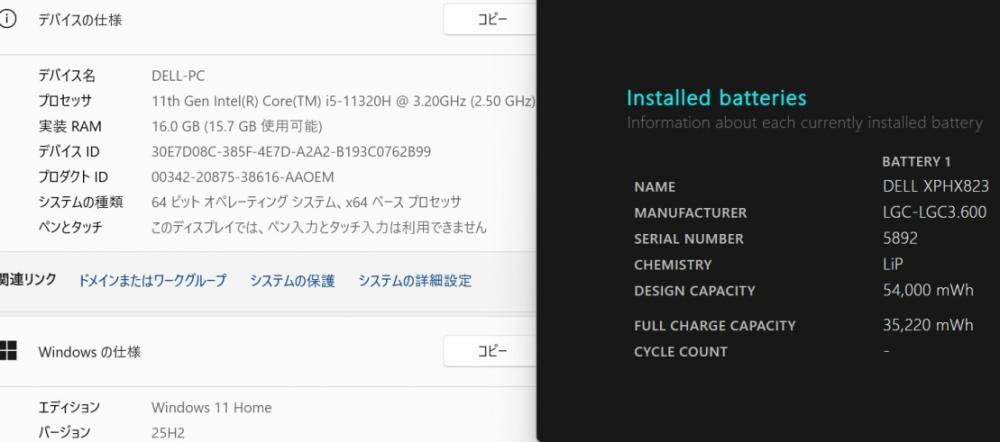
Task: Click the デバイスの仕様 section header
Action: (80, 20)
